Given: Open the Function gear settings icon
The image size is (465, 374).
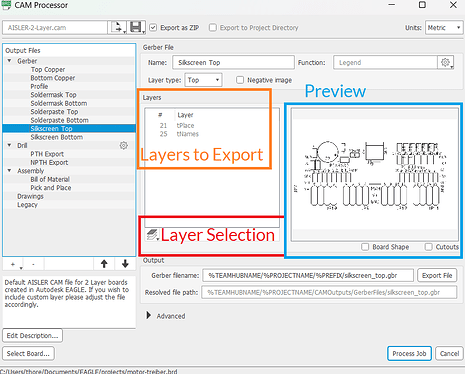Looking at the screenshot, I should (x=446, y=62).
